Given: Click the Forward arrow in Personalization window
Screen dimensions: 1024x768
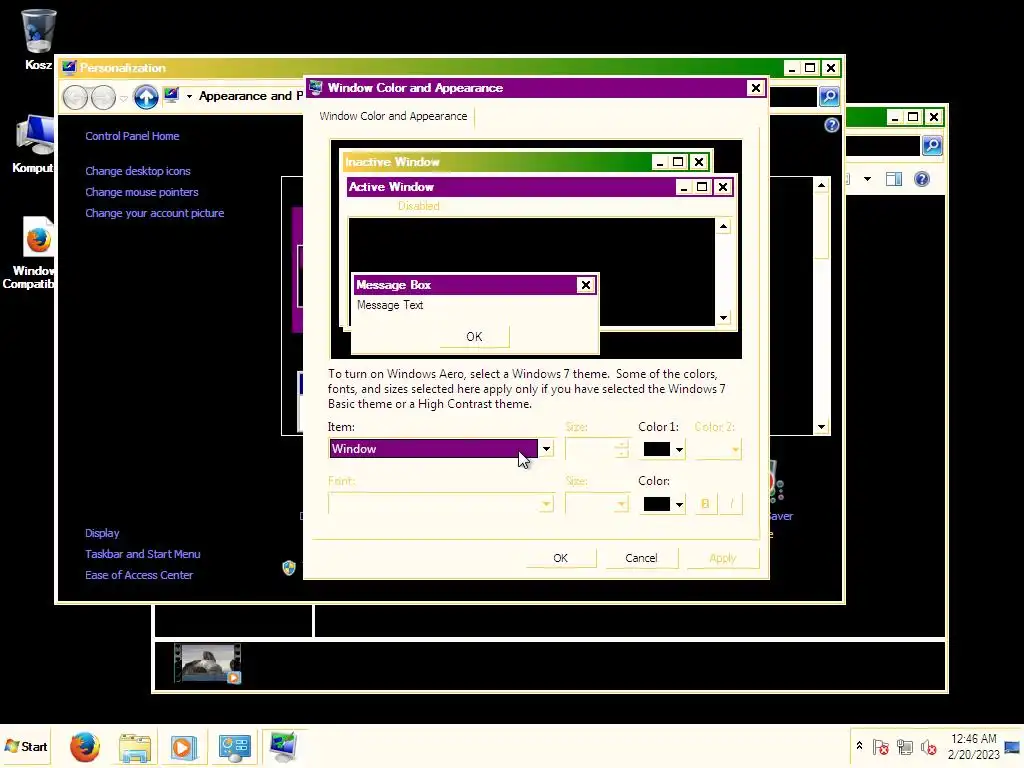Looking at the screenshot, I should click(103, 97).
